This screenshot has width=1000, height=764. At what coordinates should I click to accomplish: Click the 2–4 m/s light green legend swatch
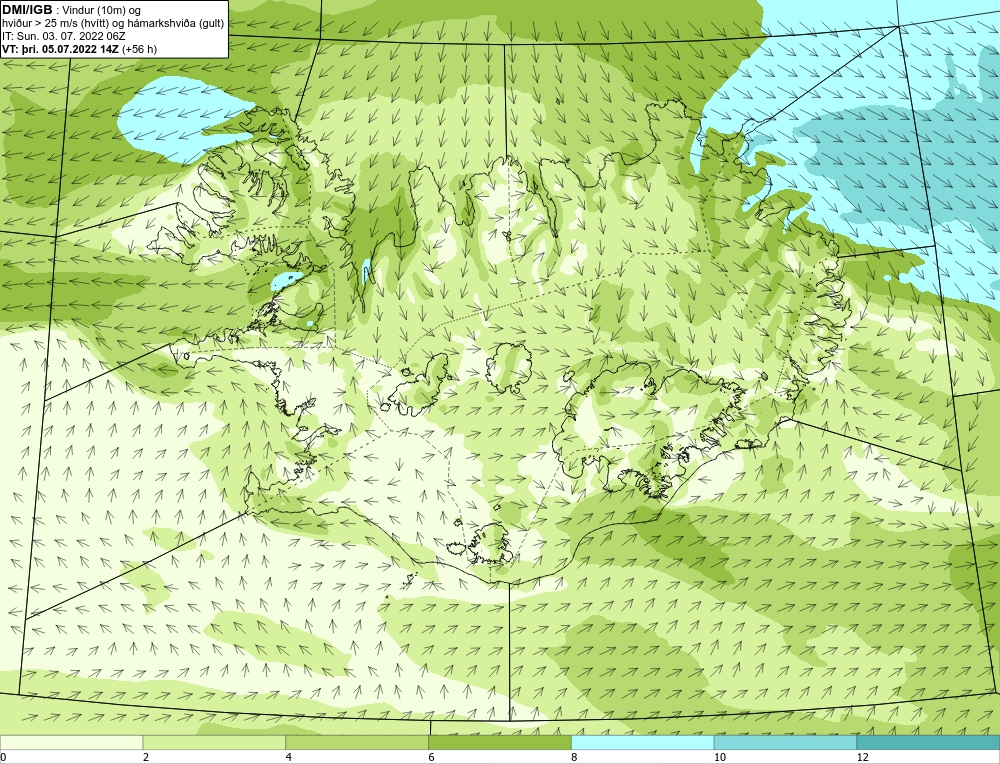pos(214,742)
